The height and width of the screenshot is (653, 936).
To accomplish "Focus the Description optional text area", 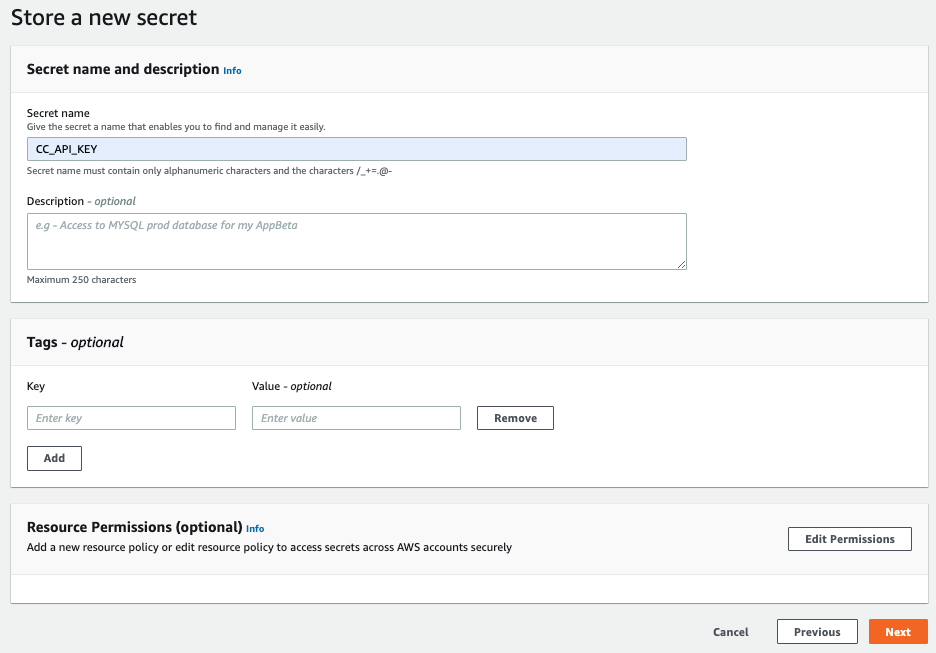I will [x=356, y=241].
